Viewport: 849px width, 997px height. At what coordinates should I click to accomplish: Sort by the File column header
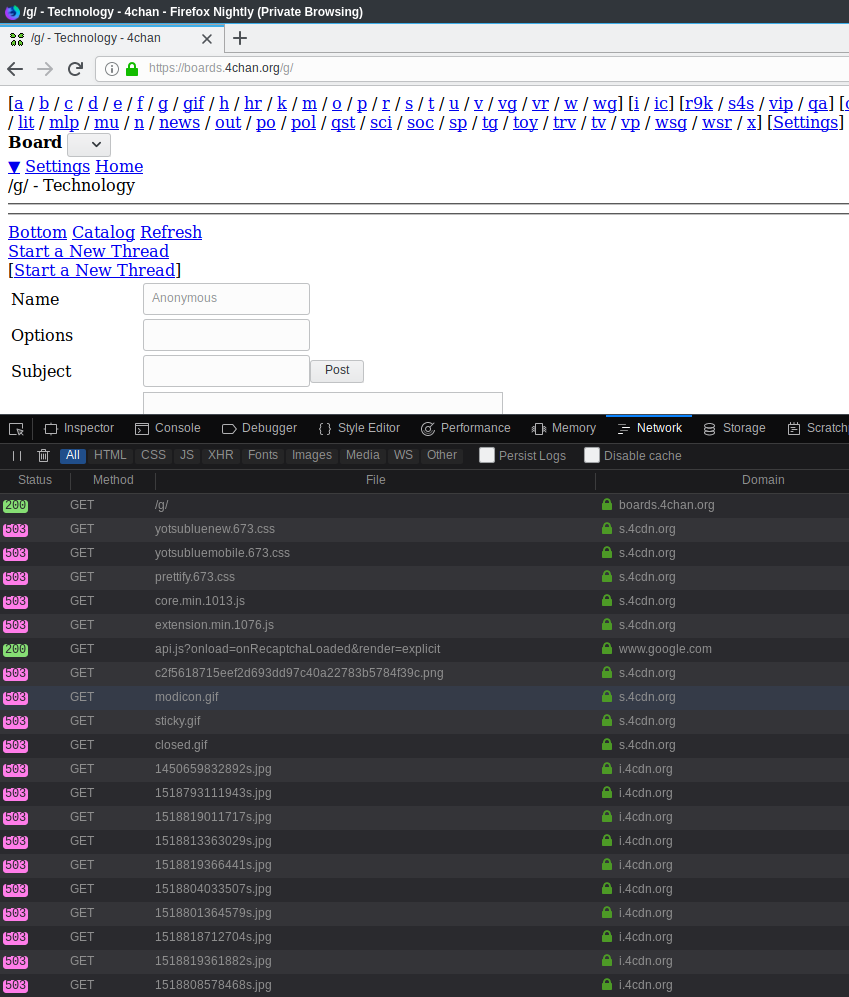click(376, 480)
